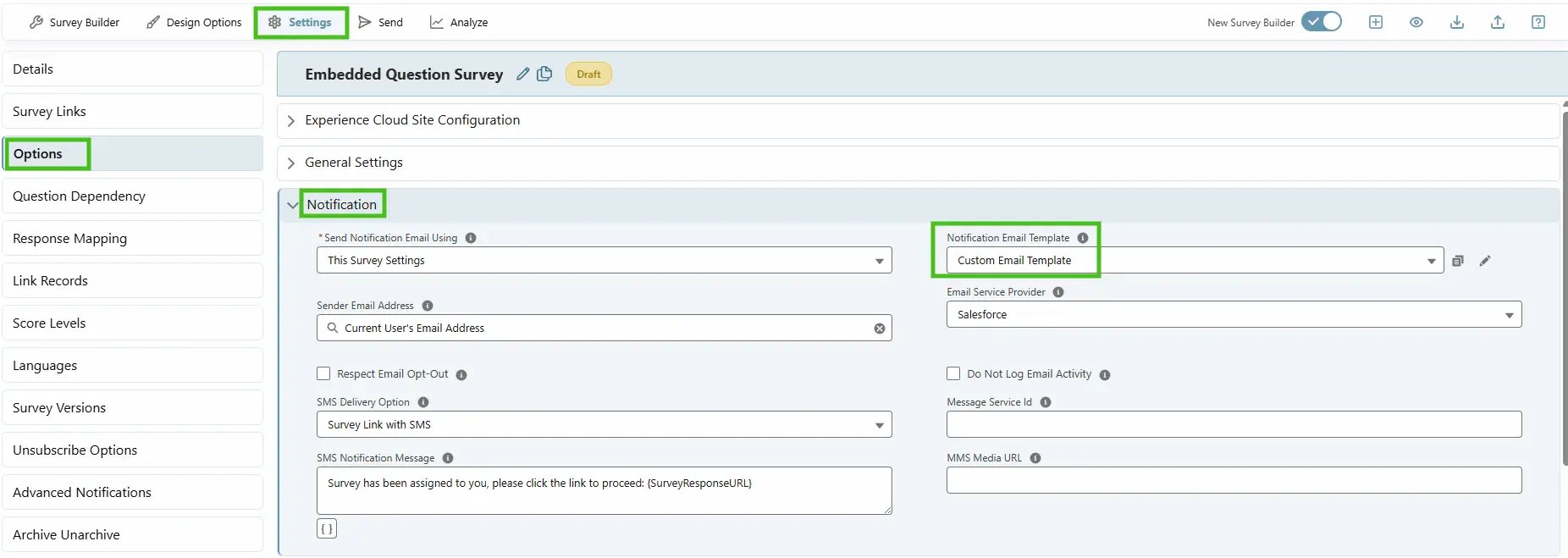The height and width of the screenshot is (558, 1568).
Task: Check the Do Not Log Email Activity box
Action: (953, 373)
